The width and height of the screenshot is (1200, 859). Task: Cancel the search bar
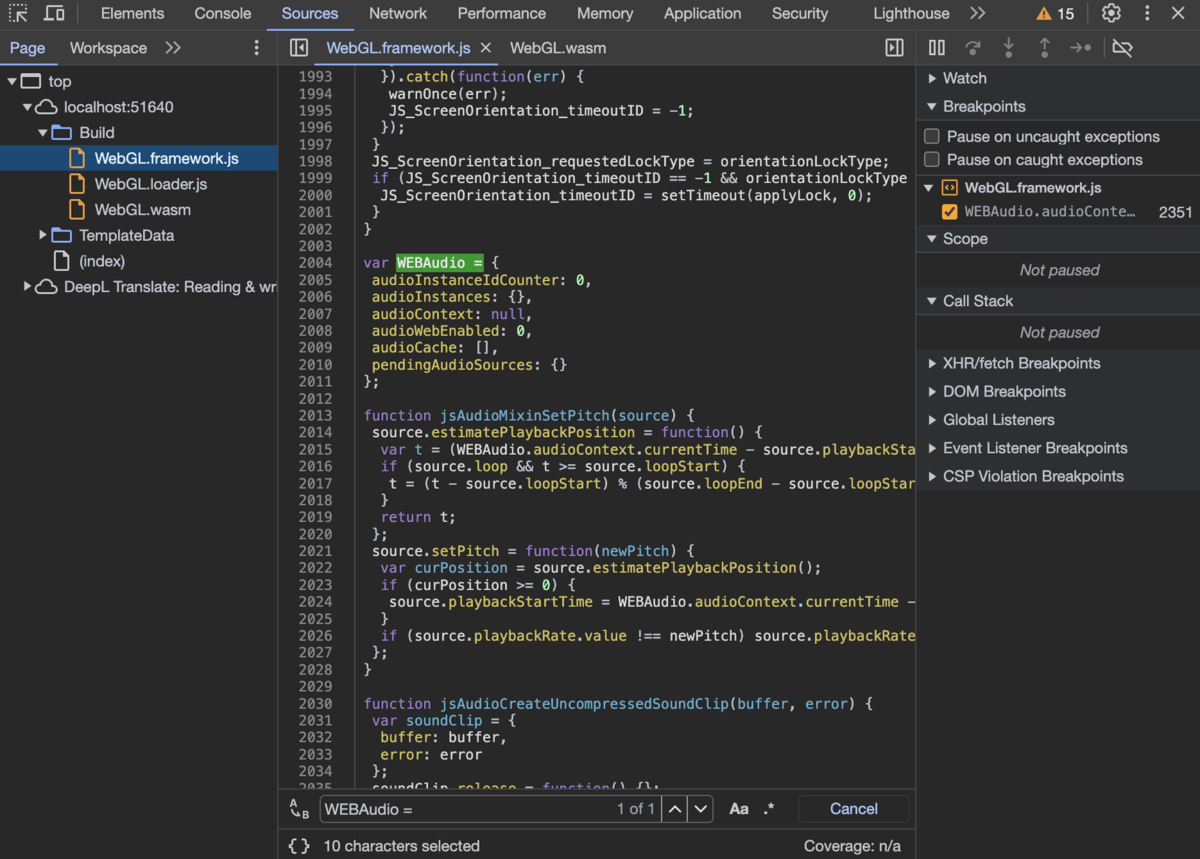pyautogui.click(x=853, y=809)
